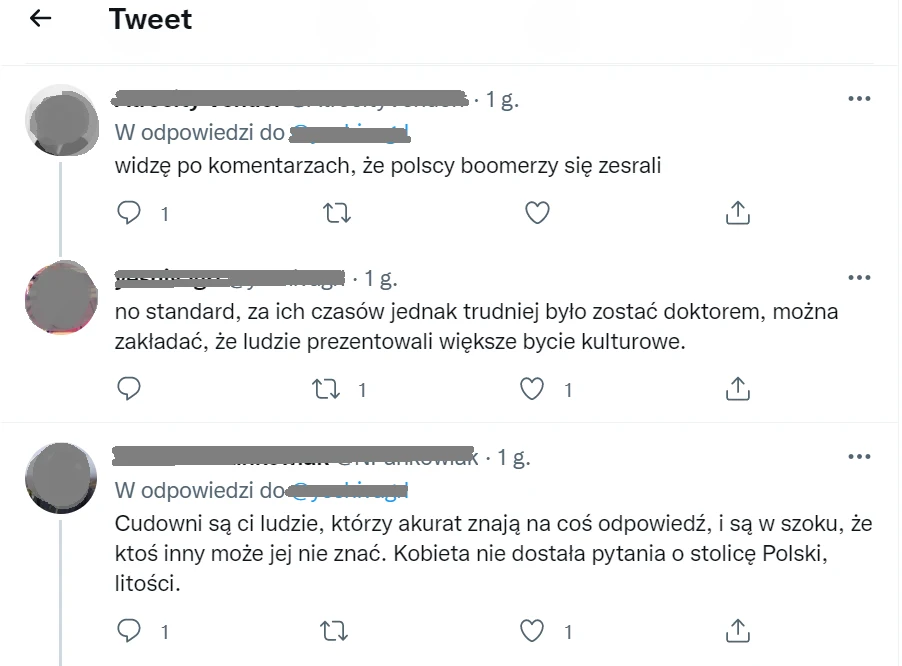Image resolution: width=902 pixels, height=666 pixels.
Task: Retweet the first tweet about polscy boomerzy
Action: coord(337,212)
